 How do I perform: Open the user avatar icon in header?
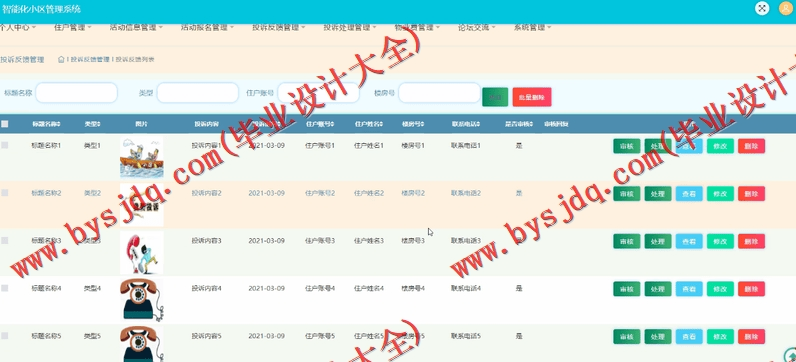tap(786, 8)
